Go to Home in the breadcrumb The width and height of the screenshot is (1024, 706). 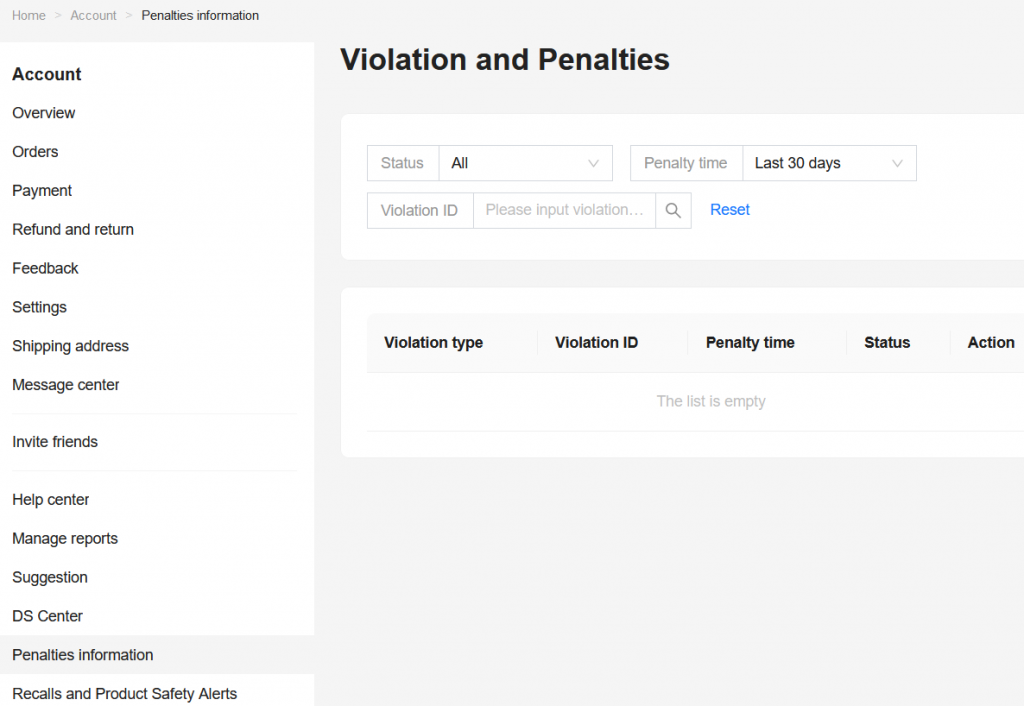coord(29,16)
